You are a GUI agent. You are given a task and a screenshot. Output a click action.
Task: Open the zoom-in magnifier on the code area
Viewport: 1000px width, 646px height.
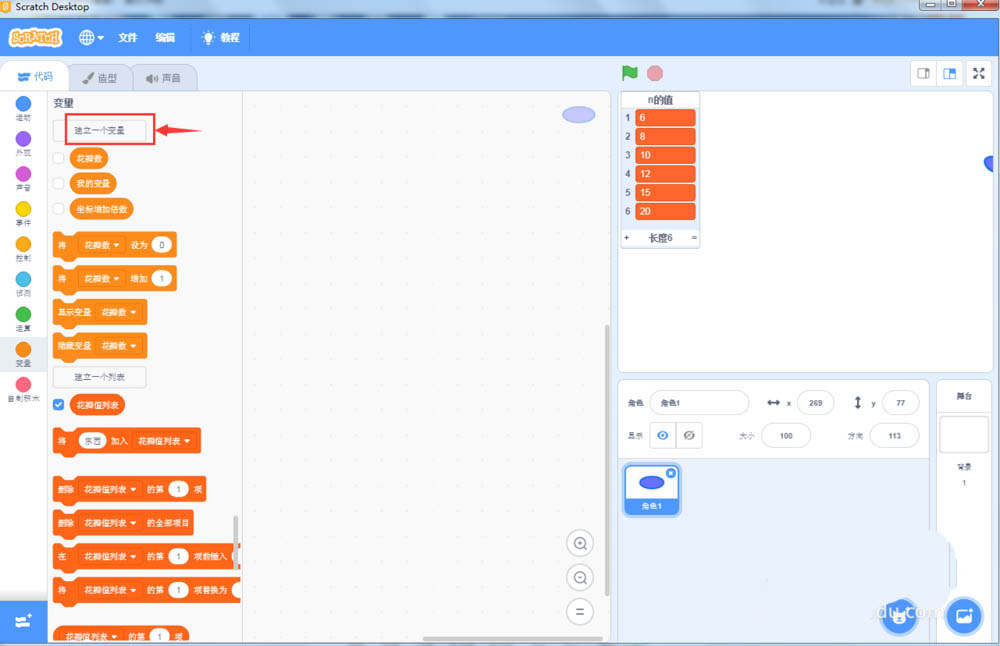tap(580, 543)
